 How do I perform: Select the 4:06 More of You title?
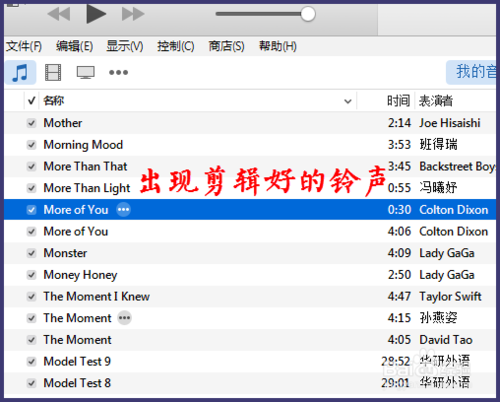point(76,231)
